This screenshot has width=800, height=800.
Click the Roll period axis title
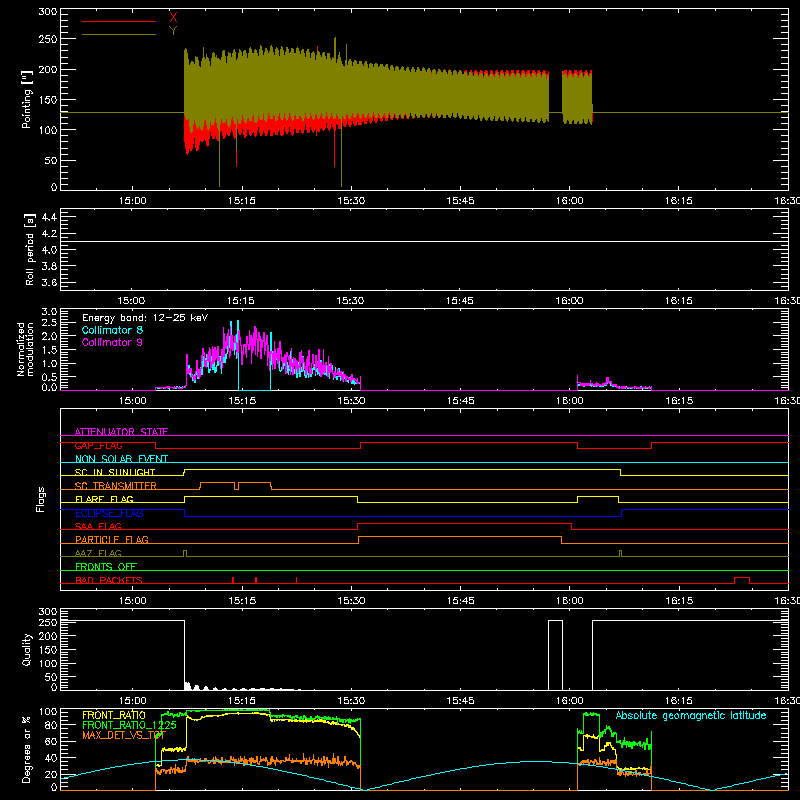(30, 249)
